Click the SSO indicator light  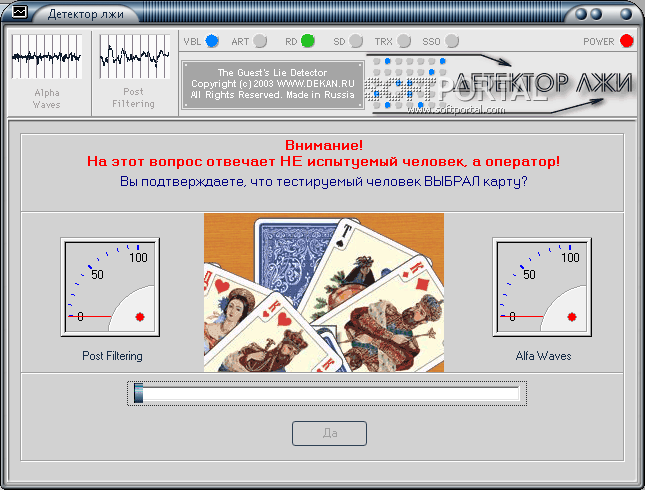[x=452, y=41]
